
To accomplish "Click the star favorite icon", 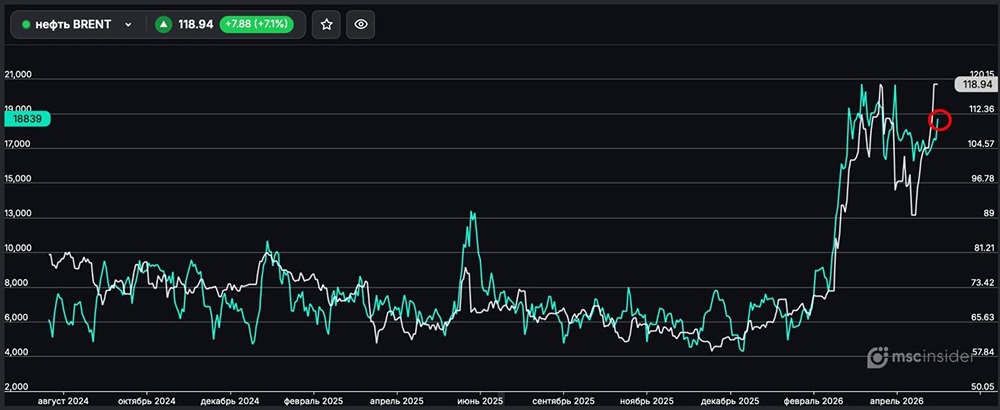I will [x=326, y=24].
